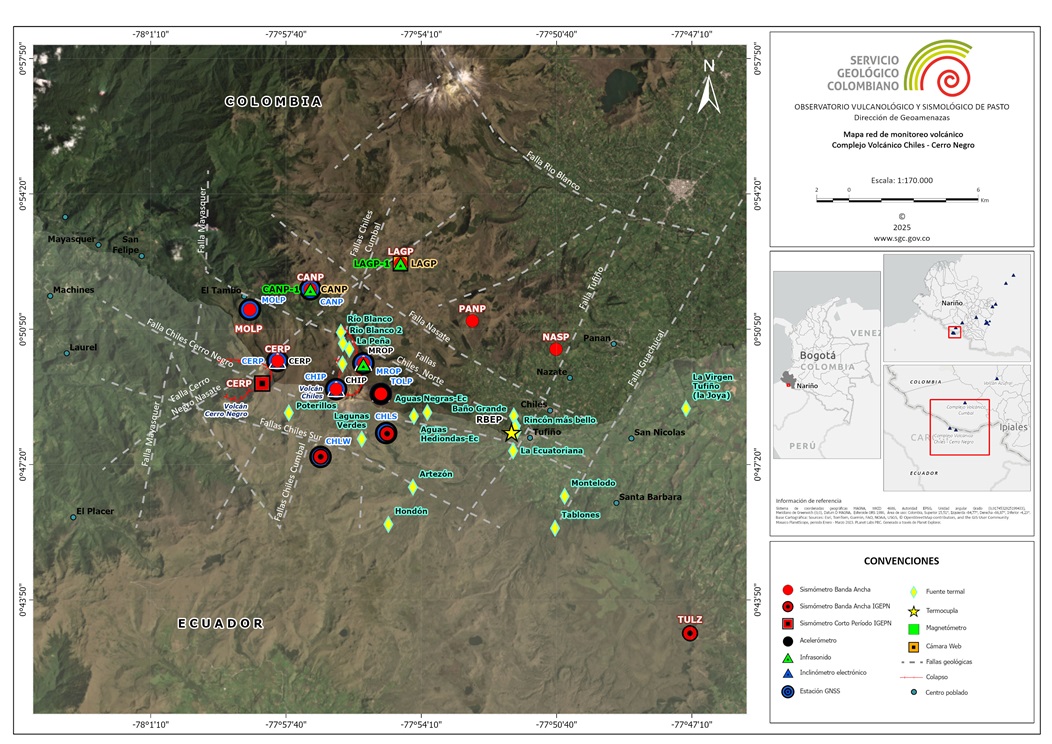The width and height of the screenshot is (1052, 744).
Task: Select the RBEP yellow star thermocouple marker
Action: click(x=512, y=433)
